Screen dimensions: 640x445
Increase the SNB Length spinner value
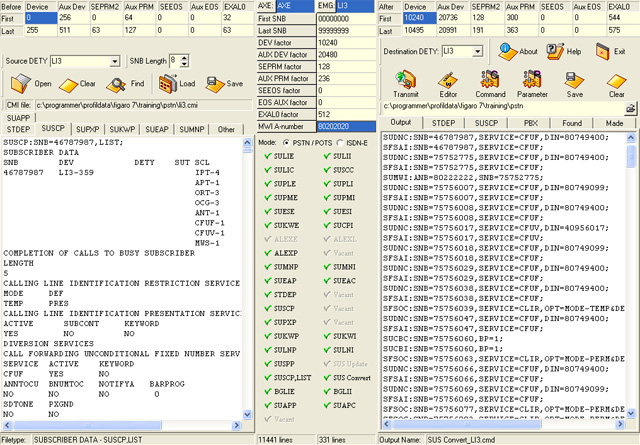[183, 57]
